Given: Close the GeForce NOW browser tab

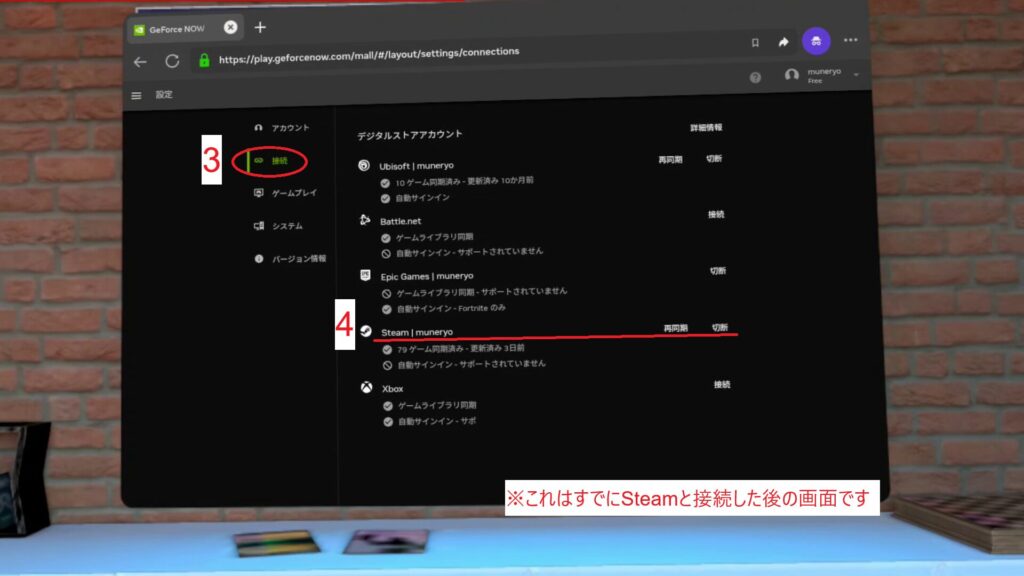Looking at the screenshot, I should click(231, 27).
